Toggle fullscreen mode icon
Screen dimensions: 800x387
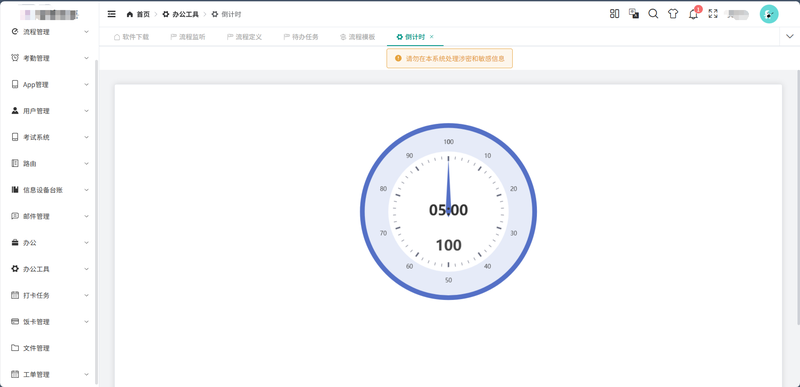click(x=713, y=14)
